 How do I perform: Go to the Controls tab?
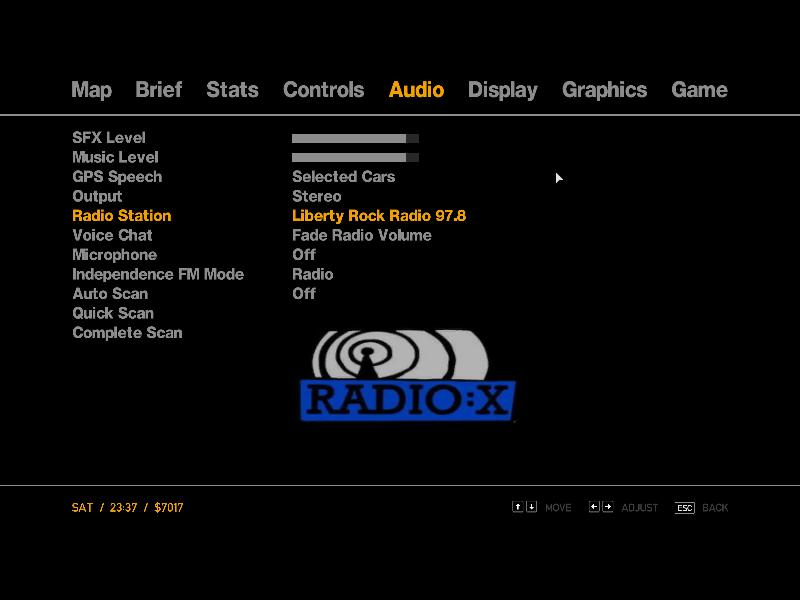[x=323, y=89]
